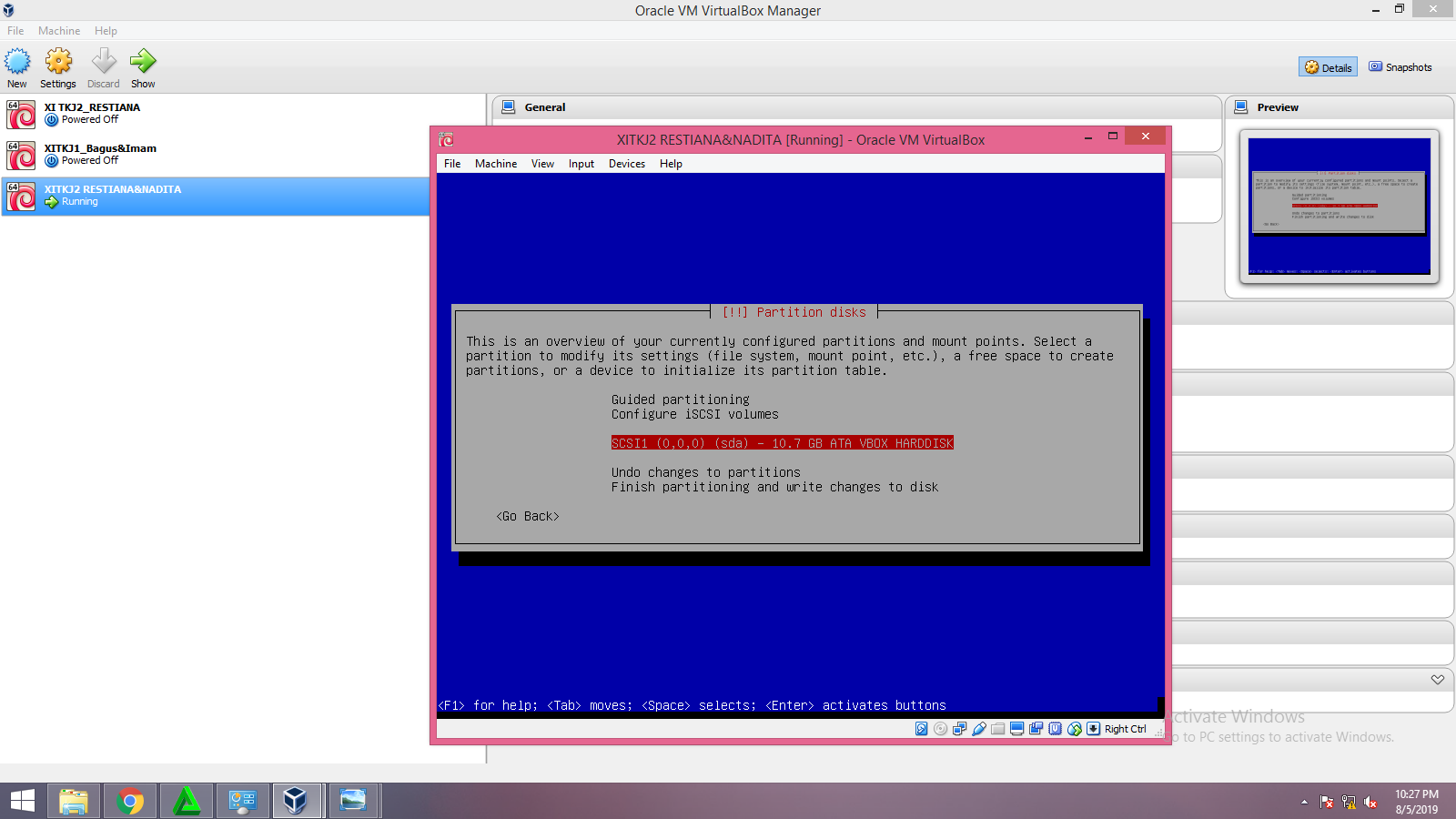Click keyboard capture arrow icon in status bar
The width and height of the screenshot is (1456, 819).
1094,729
